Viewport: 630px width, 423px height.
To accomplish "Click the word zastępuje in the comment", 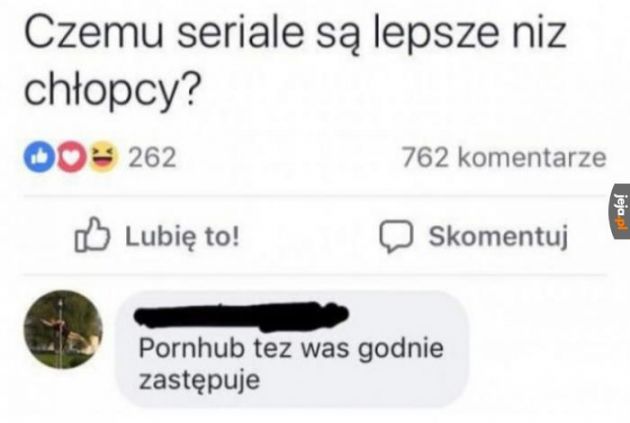I will 199,380.
